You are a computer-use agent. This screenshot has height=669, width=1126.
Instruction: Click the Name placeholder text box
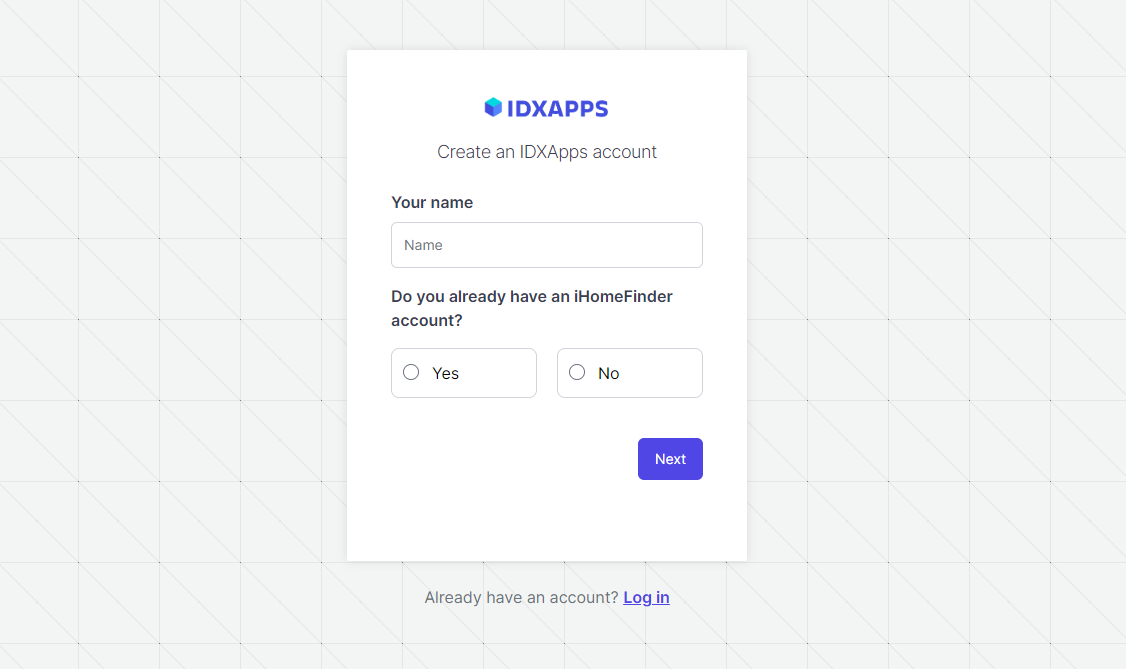546,245
